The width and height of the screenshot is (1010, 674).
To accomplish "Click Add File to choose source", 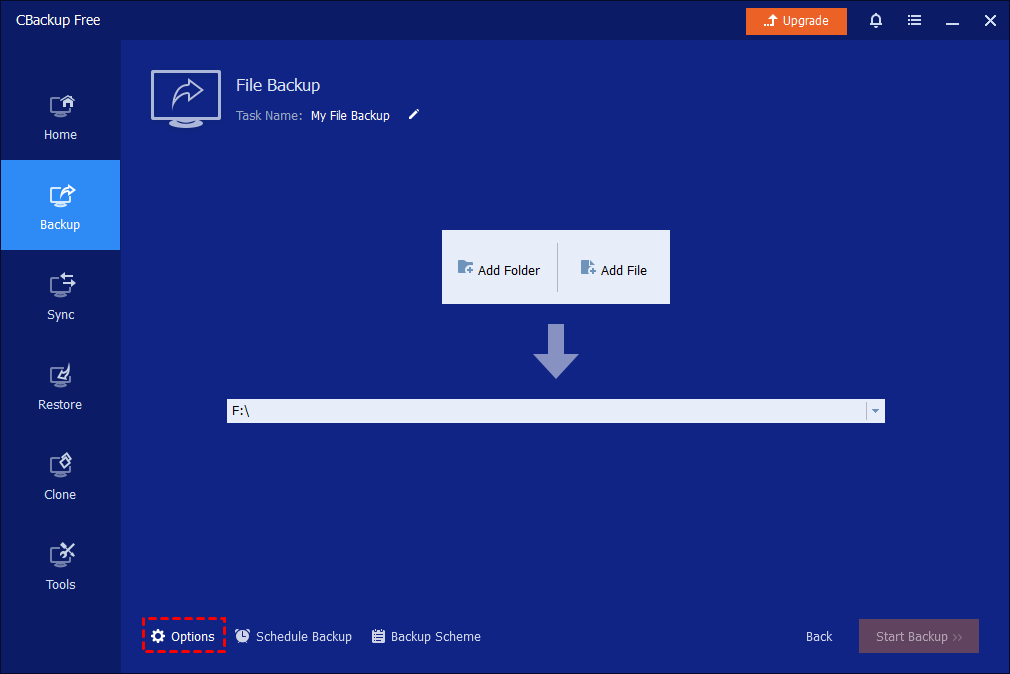I will pos(614,269).
